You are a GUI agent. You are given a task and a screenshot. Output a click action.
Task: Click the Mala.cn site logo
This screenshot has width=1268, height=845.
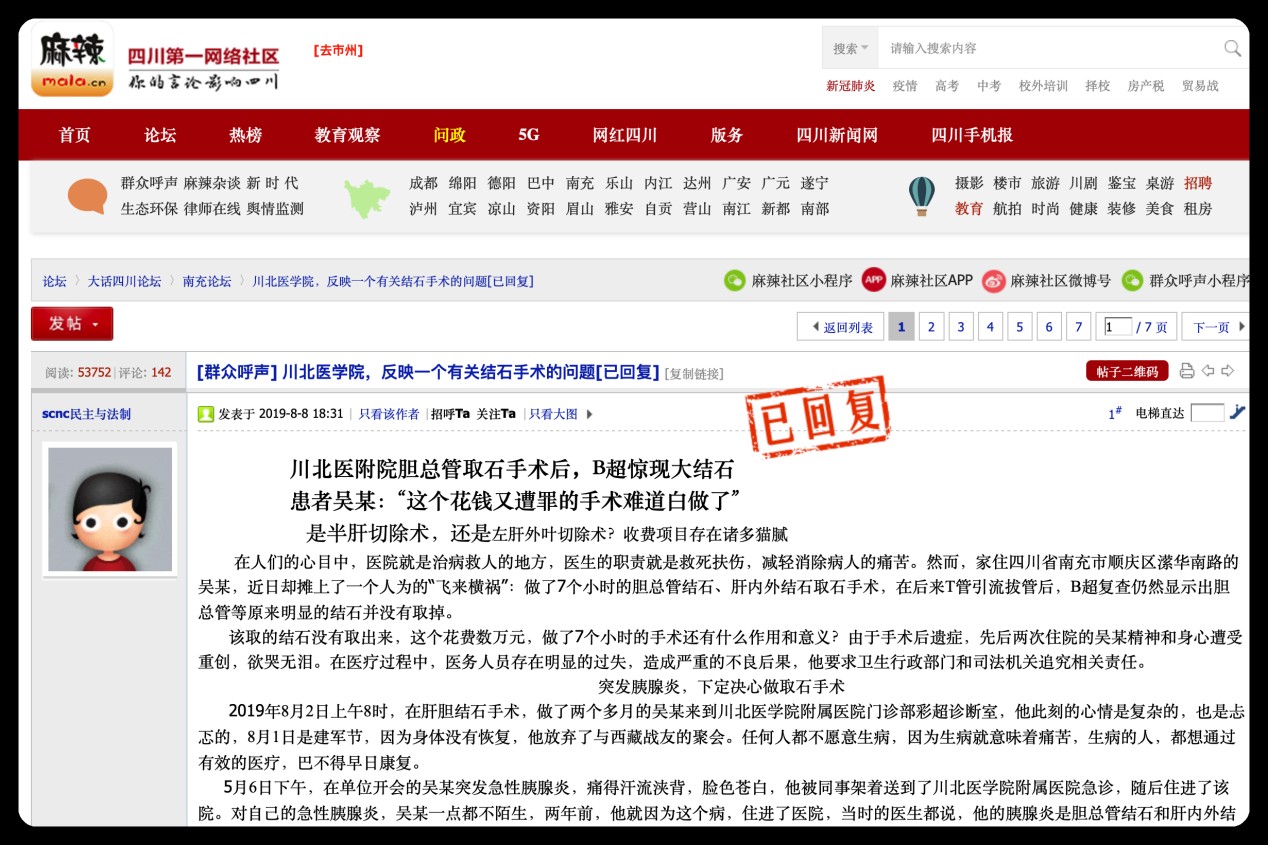coord(72,62)
